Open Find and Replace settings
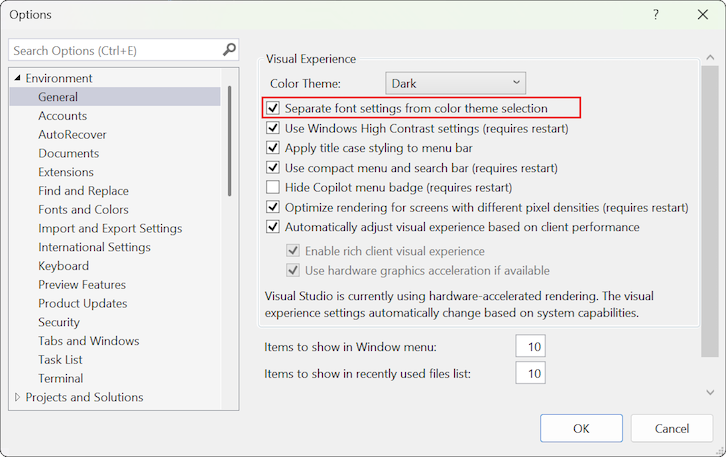 [83, 191]
